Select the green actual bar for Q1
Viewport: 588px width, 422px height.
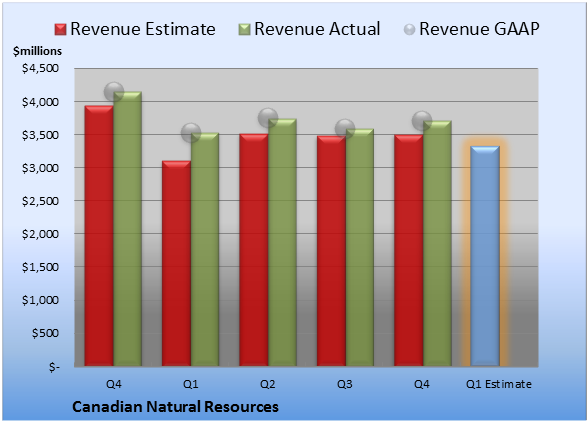pyautogui.click(x=205, y=249)
